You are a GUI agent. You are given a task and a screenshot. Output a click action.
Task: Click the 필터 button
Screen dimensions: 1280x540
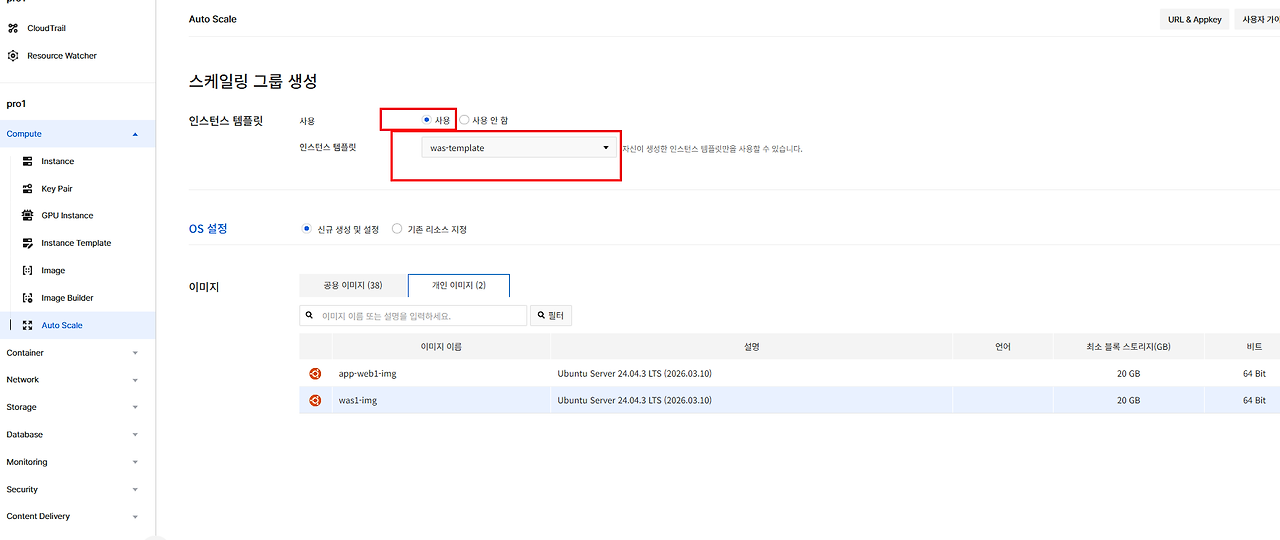551,316
